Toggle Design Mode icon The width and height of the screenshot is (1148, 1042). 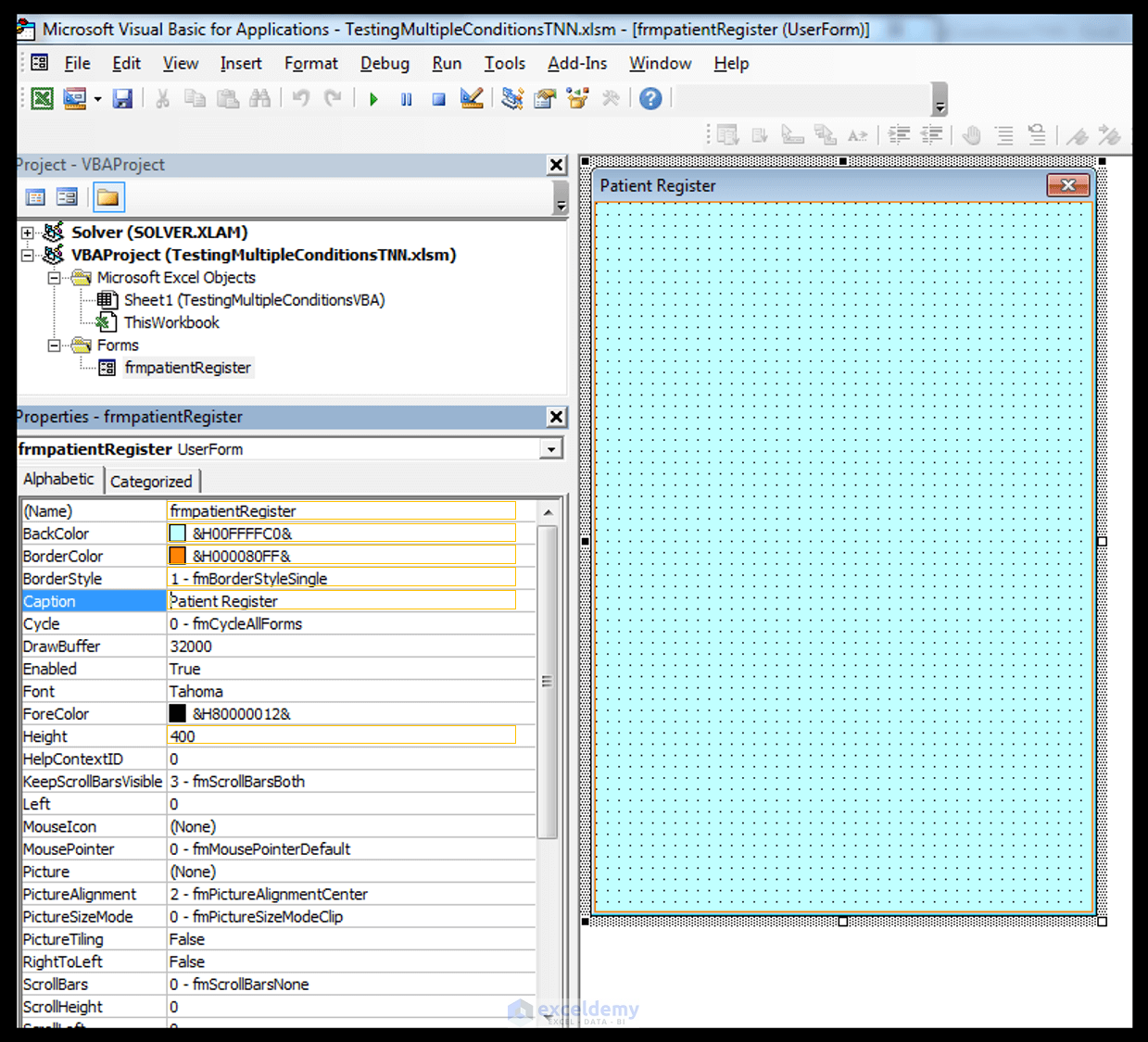click(x=472, y=98)
